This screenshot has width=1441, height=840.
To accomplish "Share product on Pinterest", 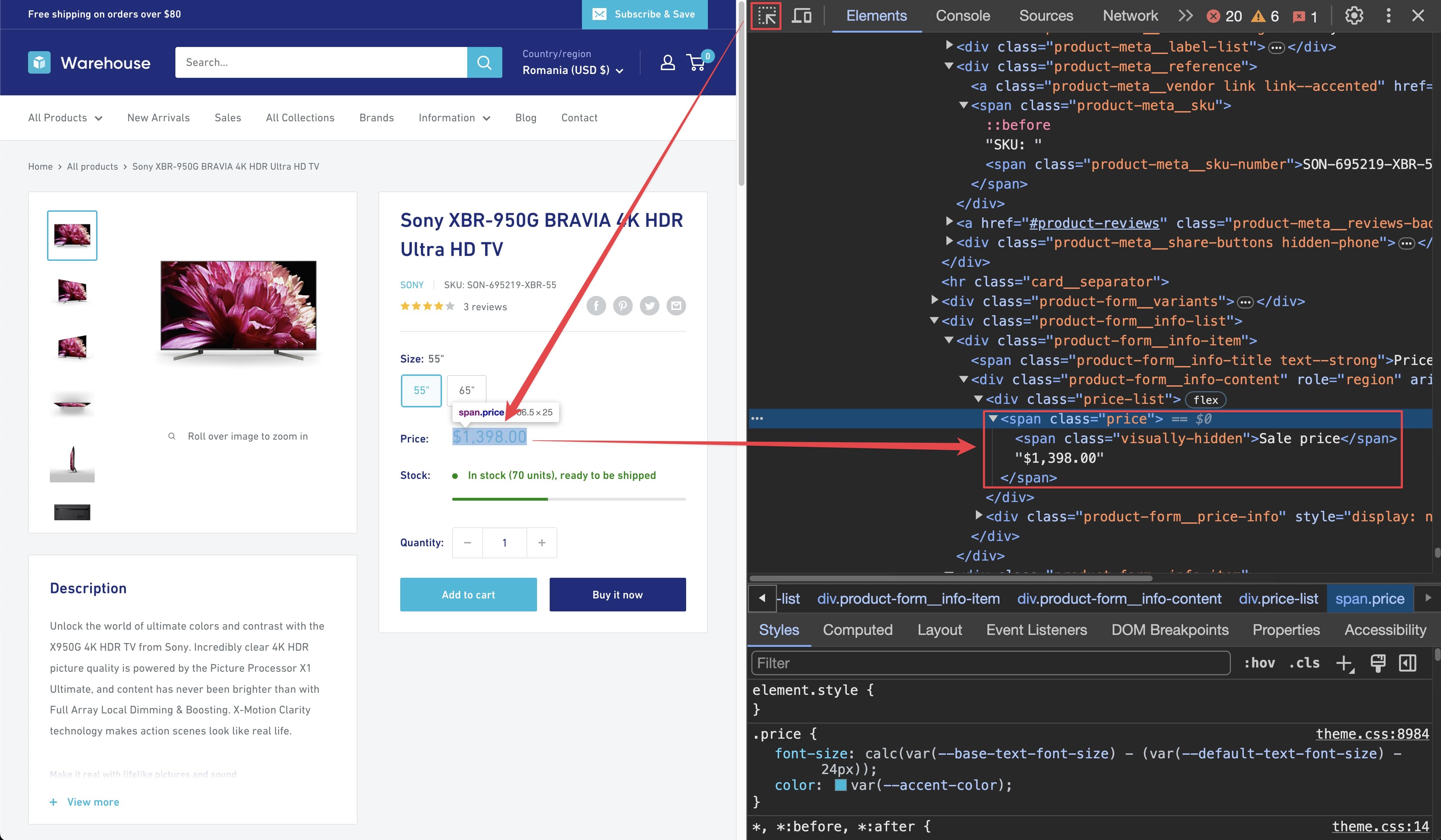I will [623, 306].
